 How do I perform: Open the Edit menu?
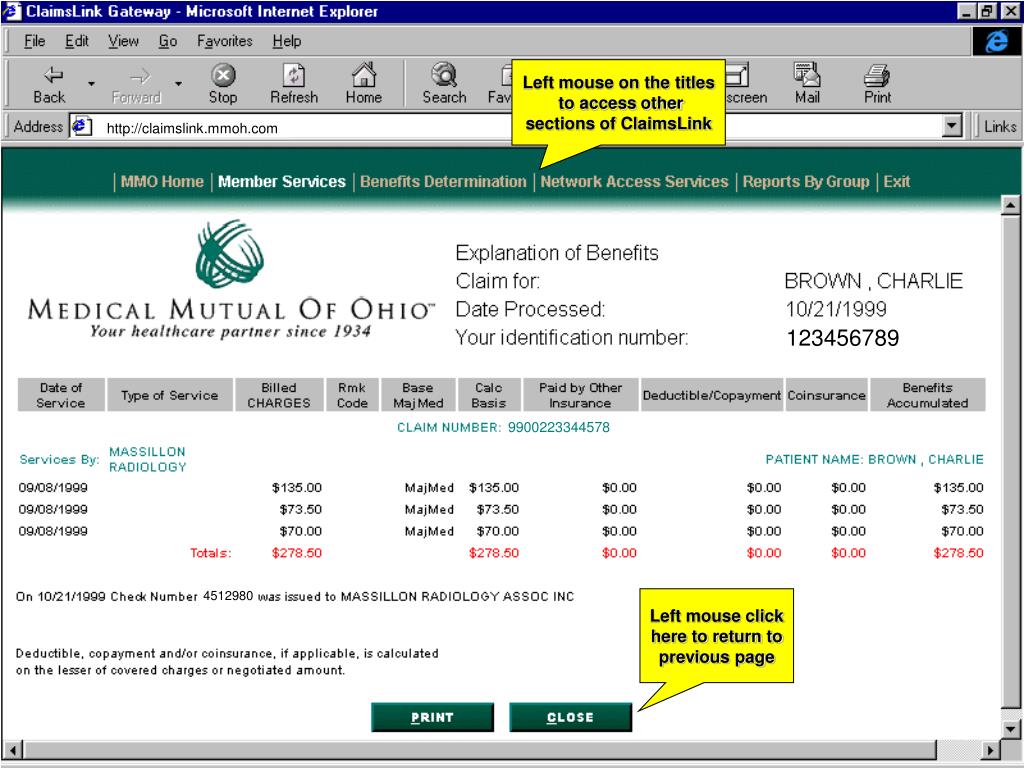click(76, 41)
